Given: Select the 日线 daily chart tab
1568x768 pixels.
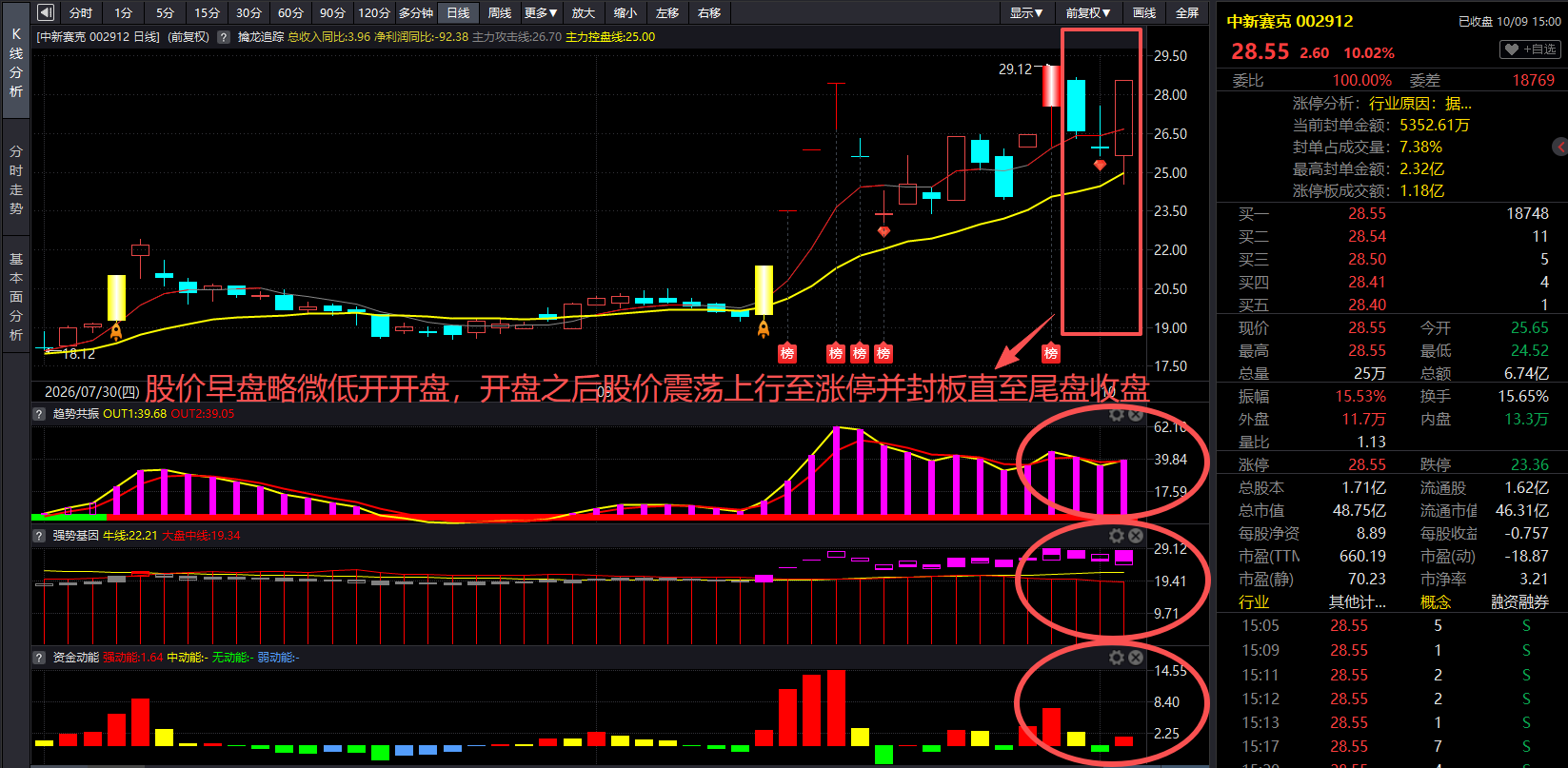Looking at the screenshot, I should (458, 12).
